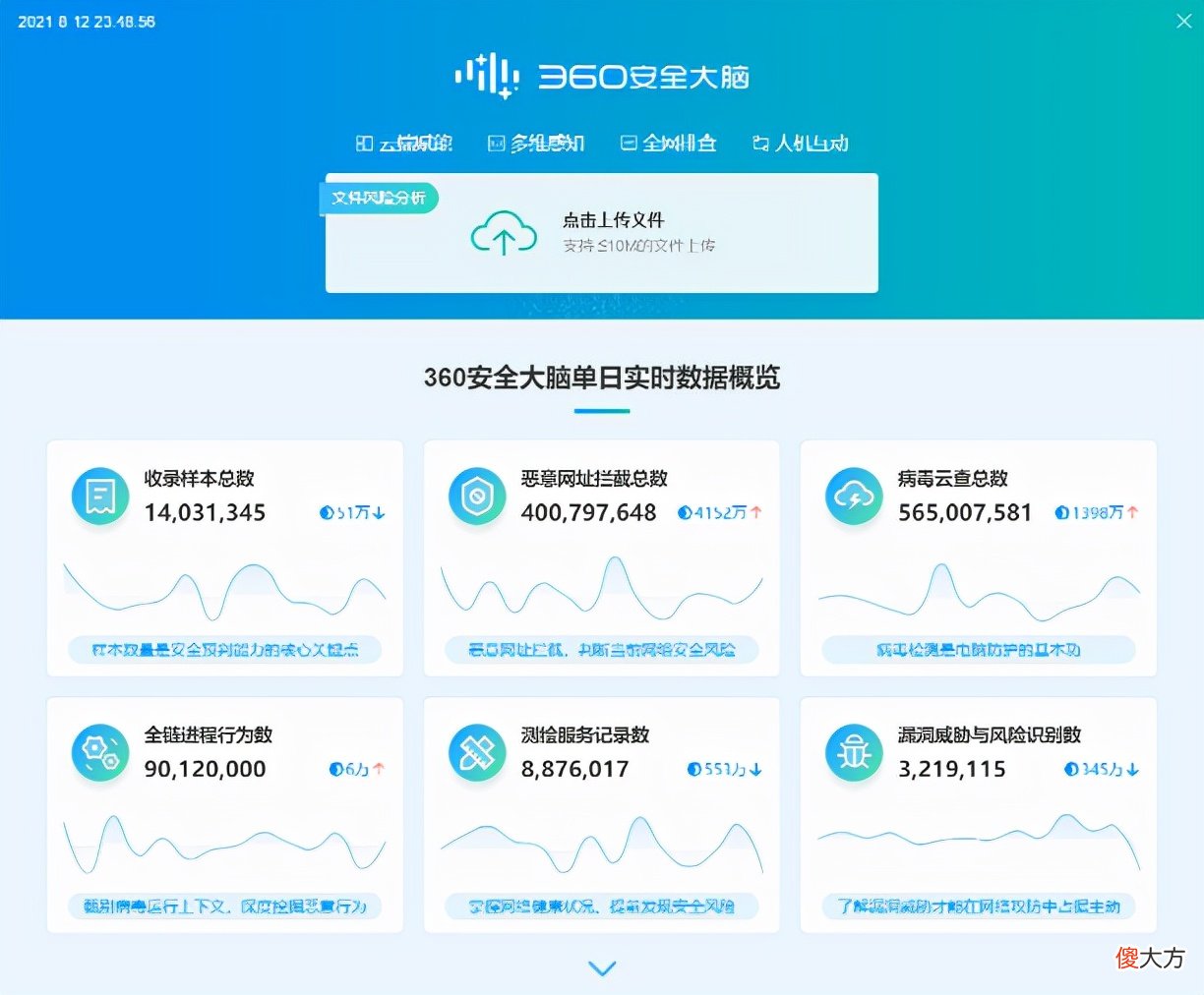The height and width of the screenshot is (995, 1204).
Task: Click the description pill under 恶意网址拦截总数 chart
Action: [x=601, y=650]
